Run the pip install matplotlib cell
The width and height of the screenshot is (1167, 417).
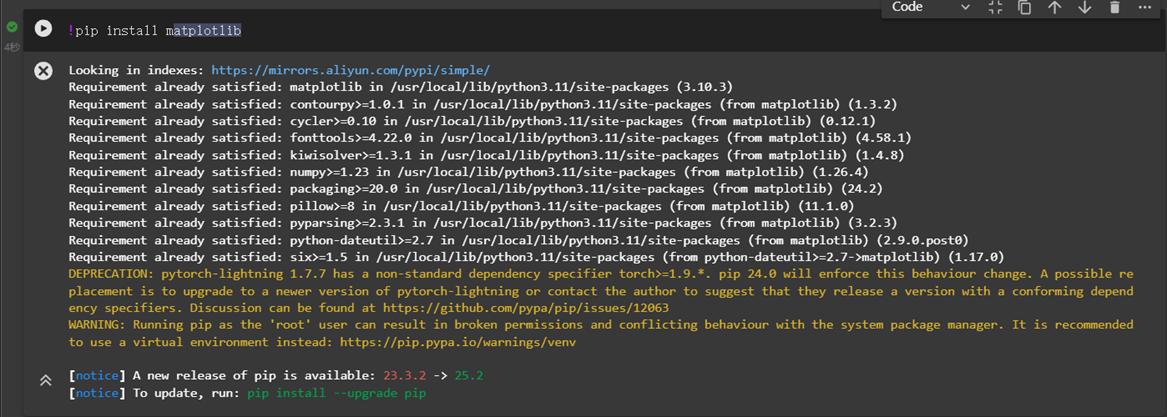click(x=43, y=28)
